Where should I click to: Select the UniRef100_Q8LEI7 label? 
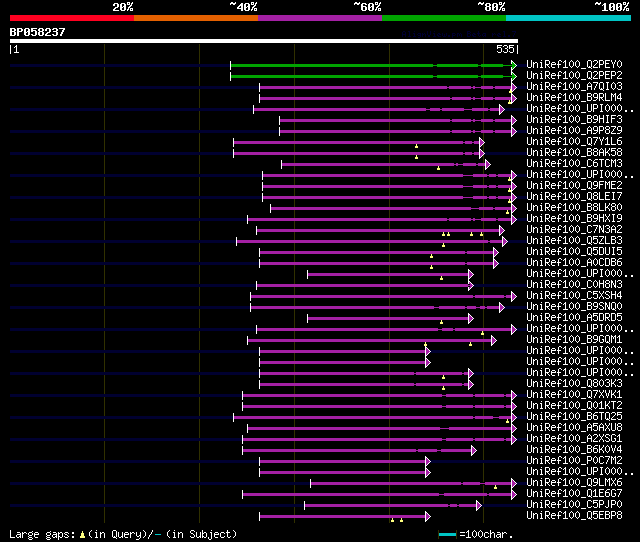[574, 197]
